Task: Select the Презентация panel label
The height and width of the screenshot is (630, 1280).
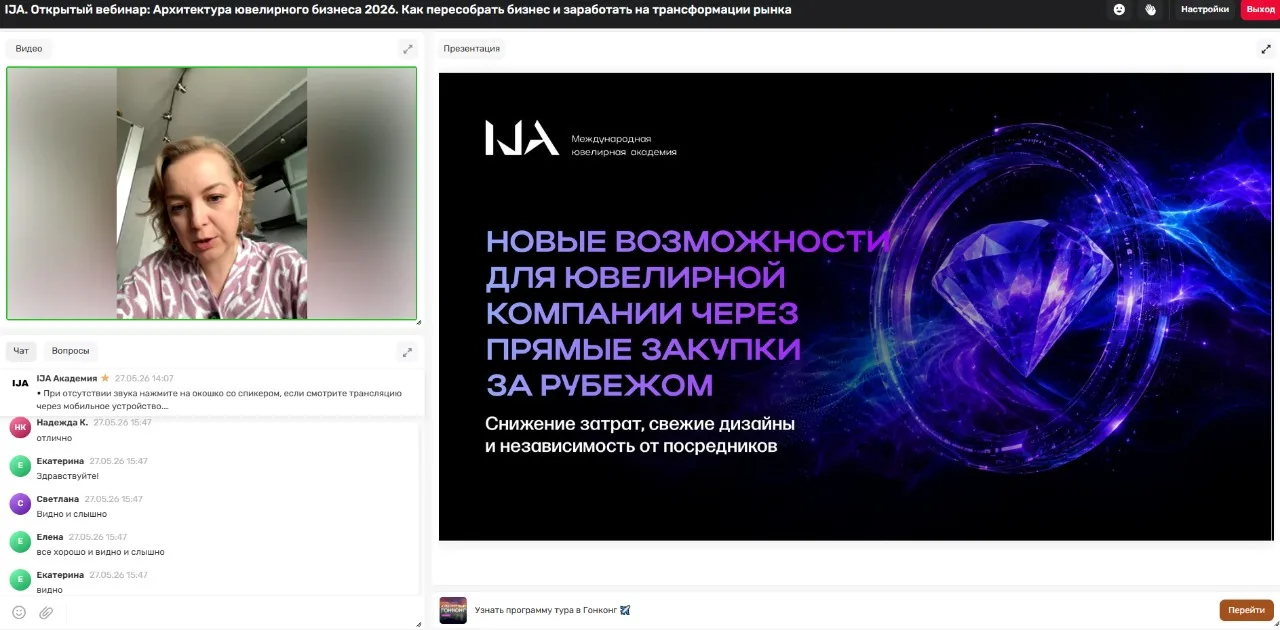Action: pyautogui.click(x=472, y=48)
